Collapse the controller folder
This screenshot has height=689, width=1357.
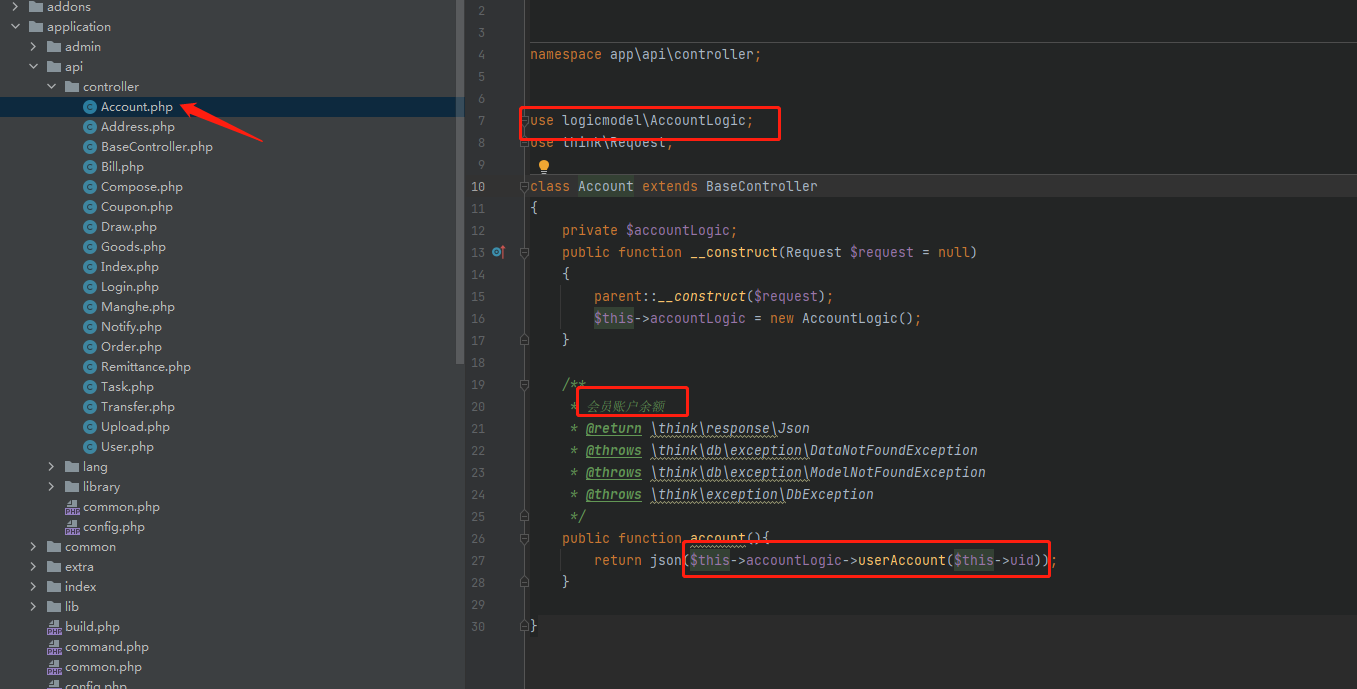click(52, 87)
